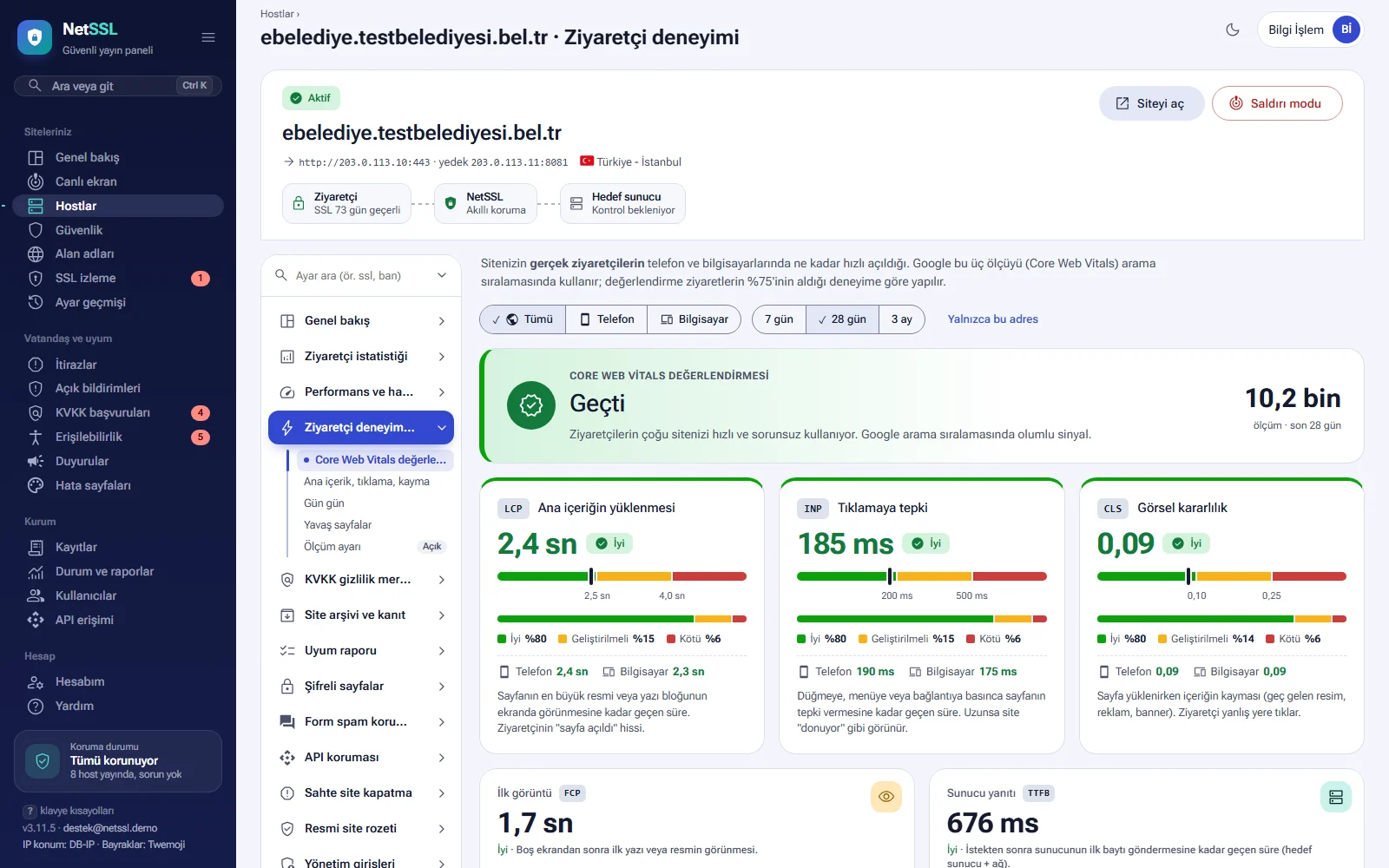
Task: Click the Bİ user avatar
Action: [1346, 30]
